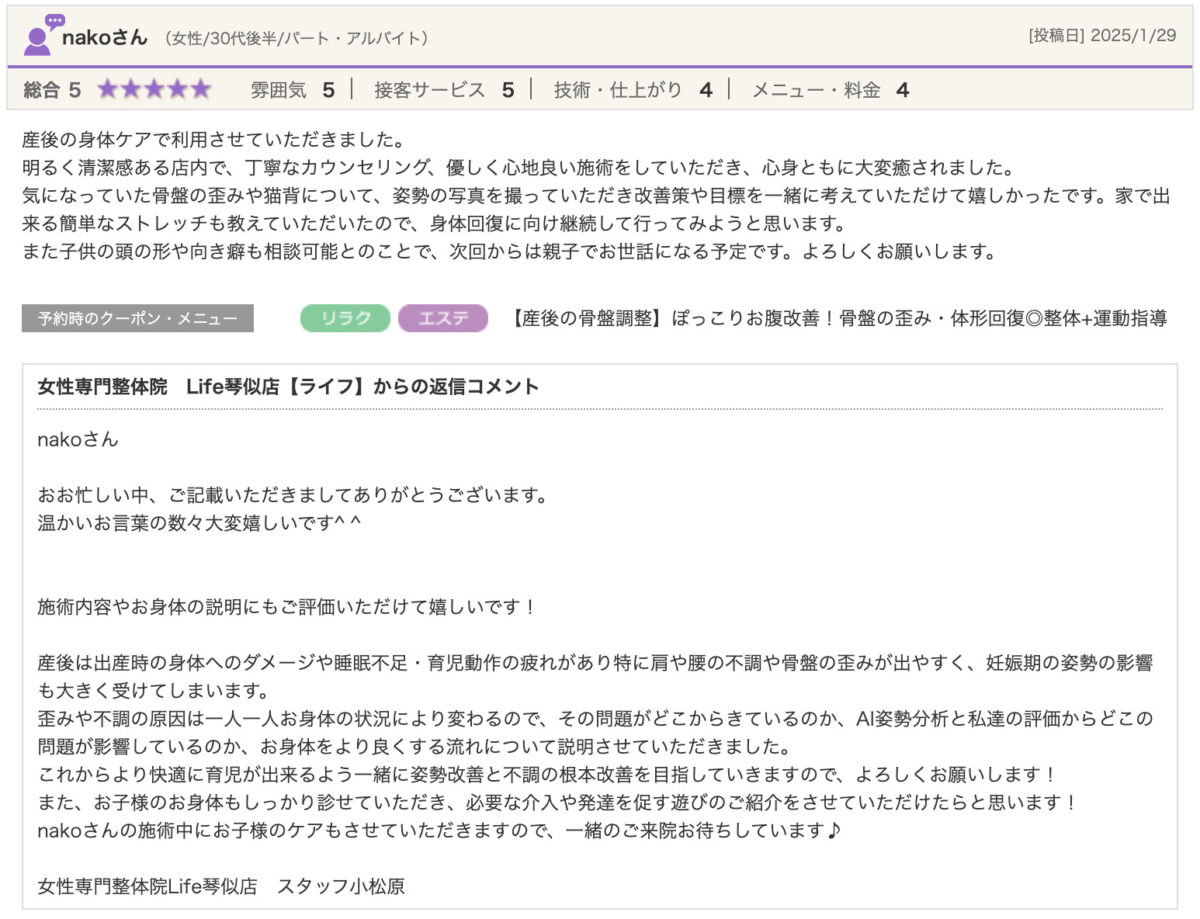Click the review's first line 産後の身体ケア
The image size is (1200, 919).
[212, 137]
